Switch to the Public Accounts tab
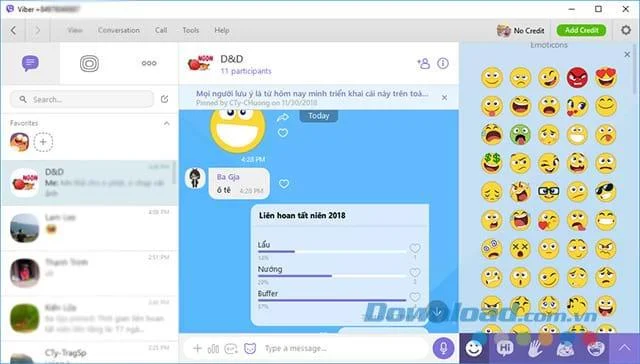 pyautogui.click(x=89, y=63)
